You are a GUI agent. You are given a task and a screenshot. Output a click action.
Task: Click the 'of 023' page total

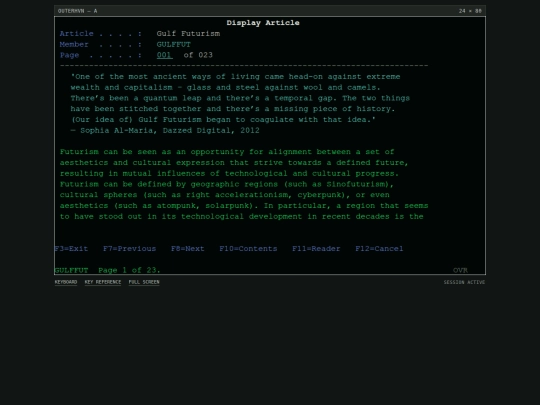[198, 55]
